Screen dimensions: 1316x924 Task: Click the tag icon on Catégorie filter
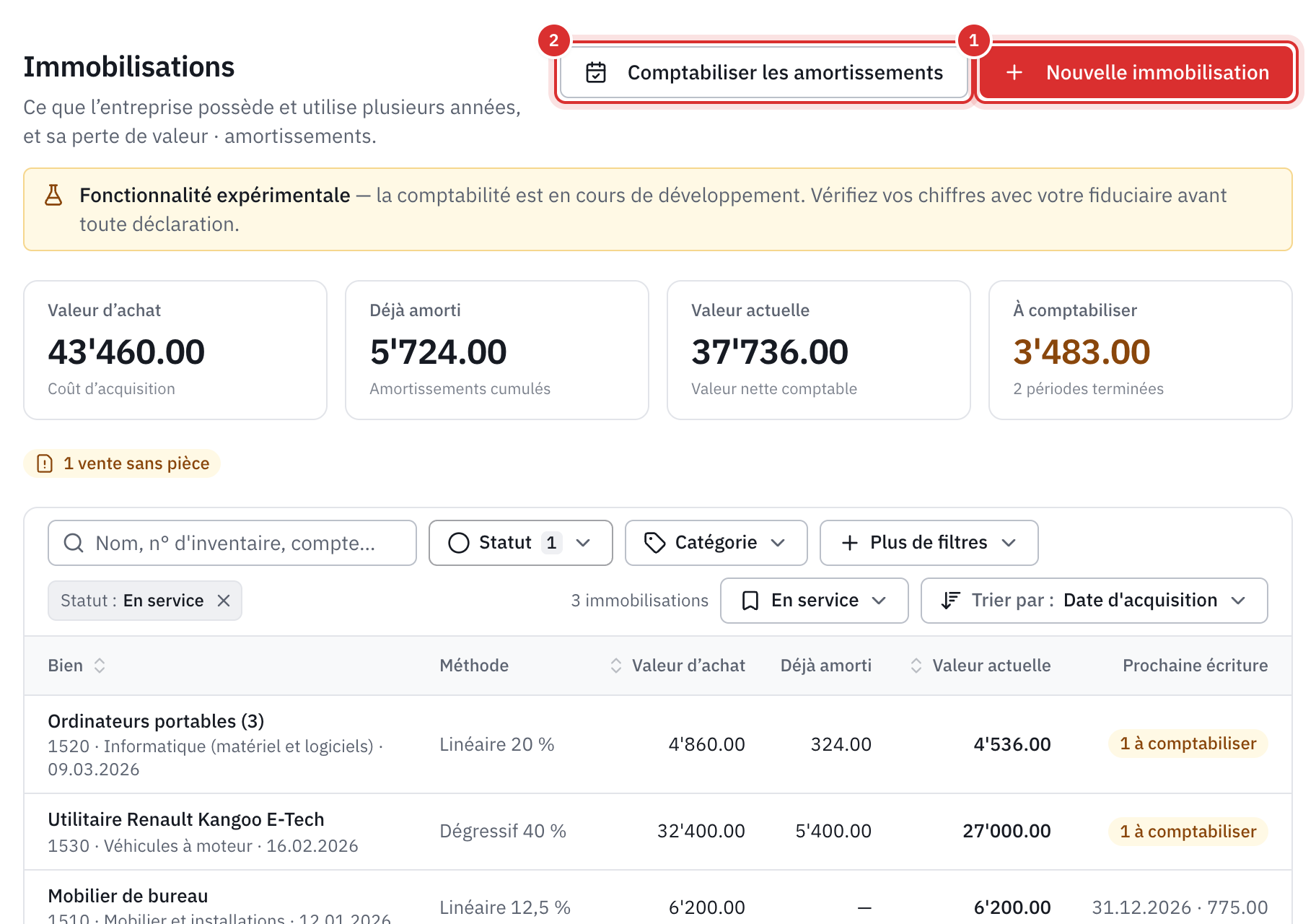click(654, 543)
